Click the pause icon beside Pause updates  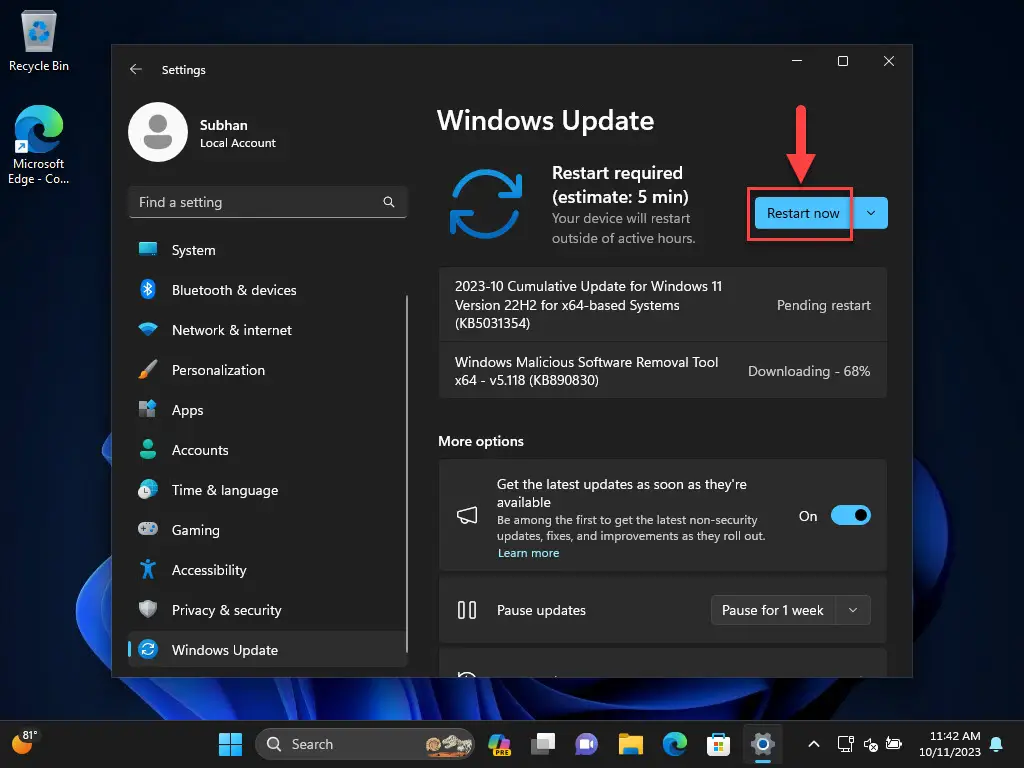(x=467, y=610)
